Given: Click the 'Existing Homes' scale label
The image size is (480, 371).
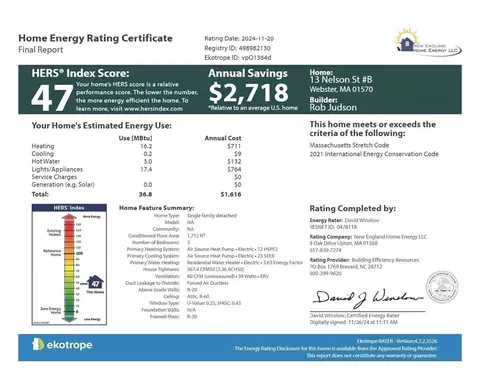Looking at the screenshot, I should (x=54, y=232).
